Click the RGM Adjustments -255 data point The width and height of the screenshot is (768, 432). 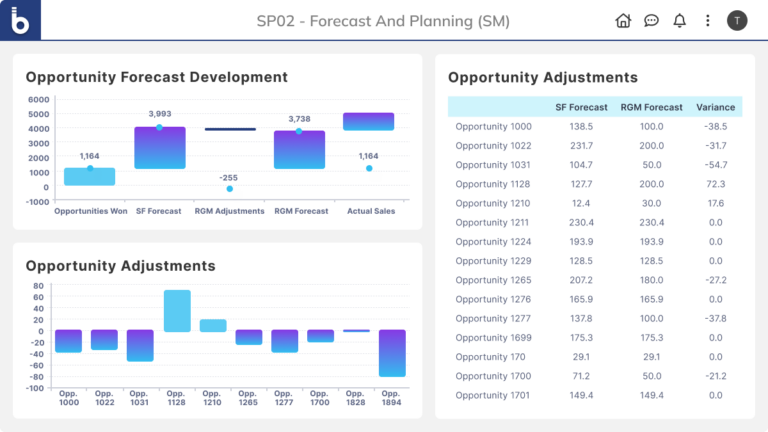point(229,188)
